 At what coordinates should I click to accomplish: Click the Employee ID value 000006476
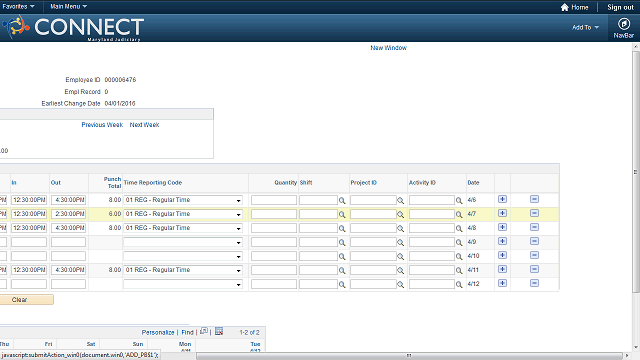click(120, 80)
